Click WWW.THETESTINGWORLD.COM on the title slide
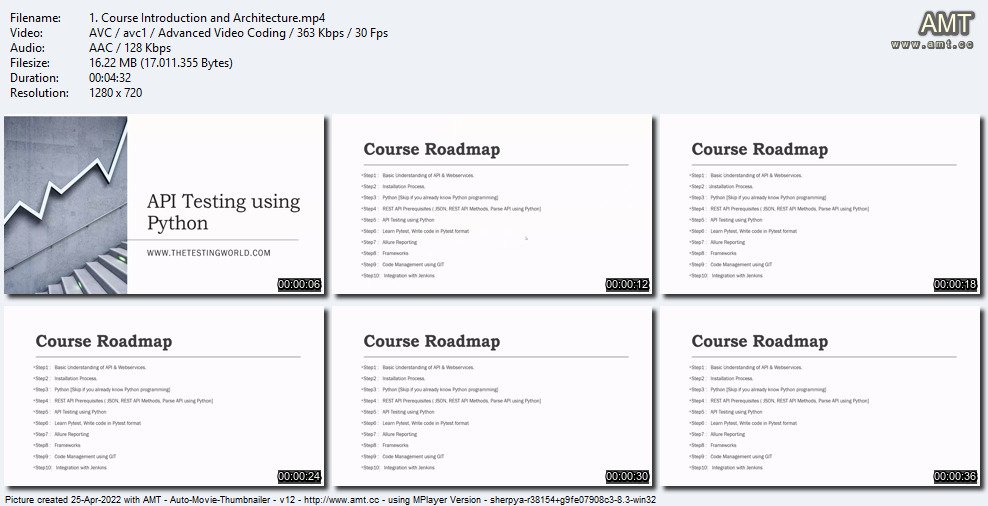 [x=209, y=253]
